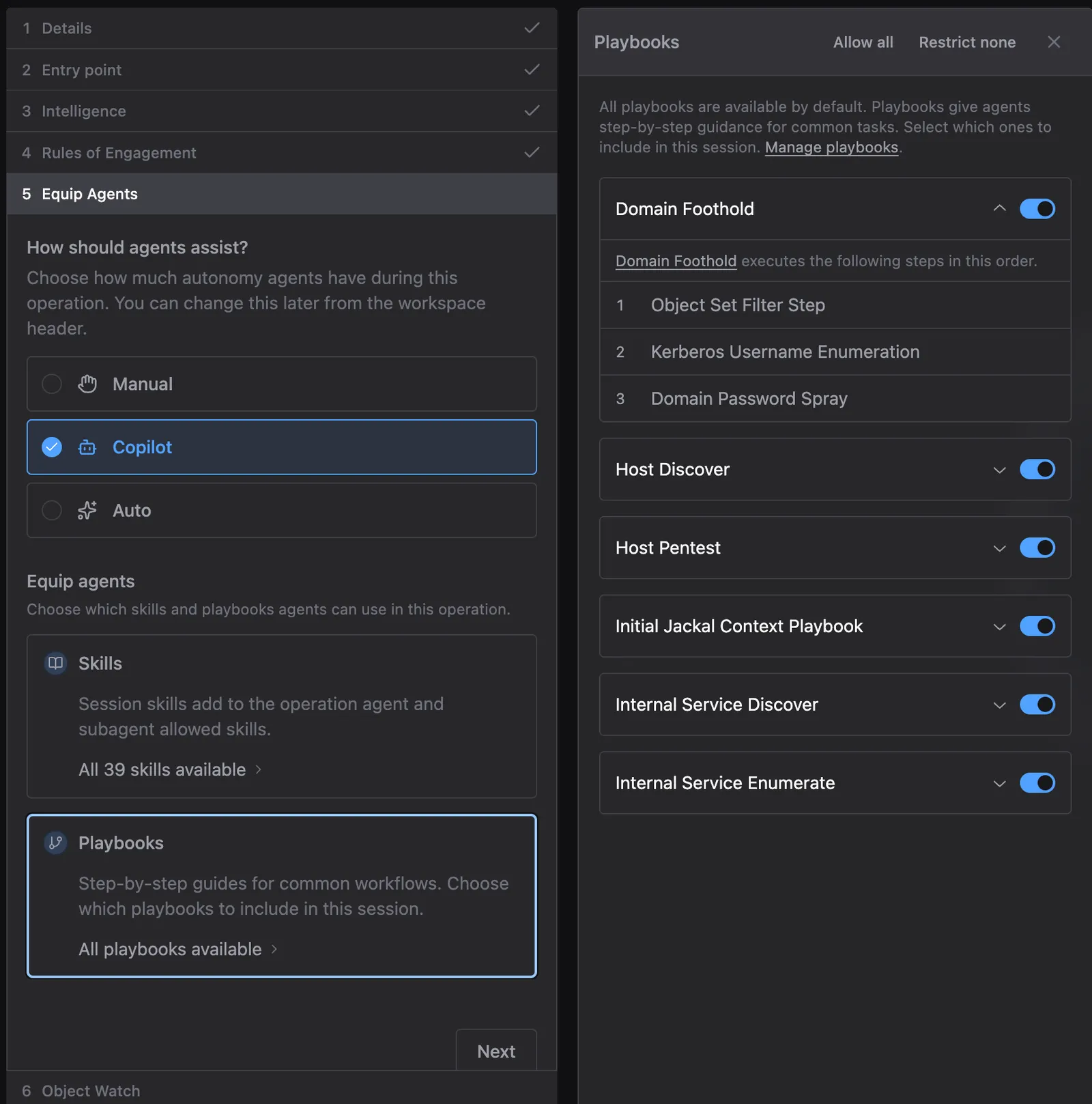
Task: Toggle Internal Service Enumerate switch
Action: pos(1037,783)
